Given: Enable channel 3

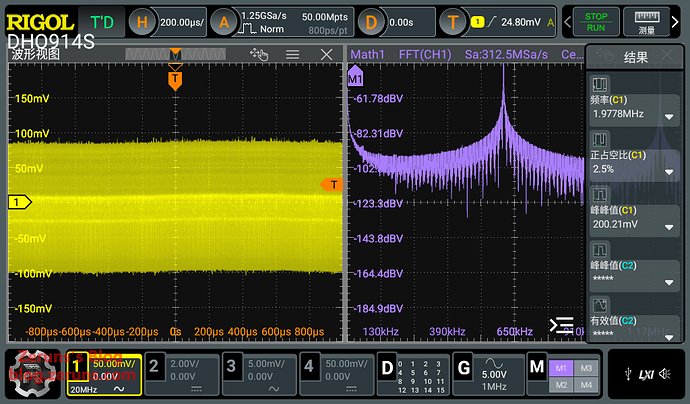Looking at the screenshot, I should (x=230, y=367).
